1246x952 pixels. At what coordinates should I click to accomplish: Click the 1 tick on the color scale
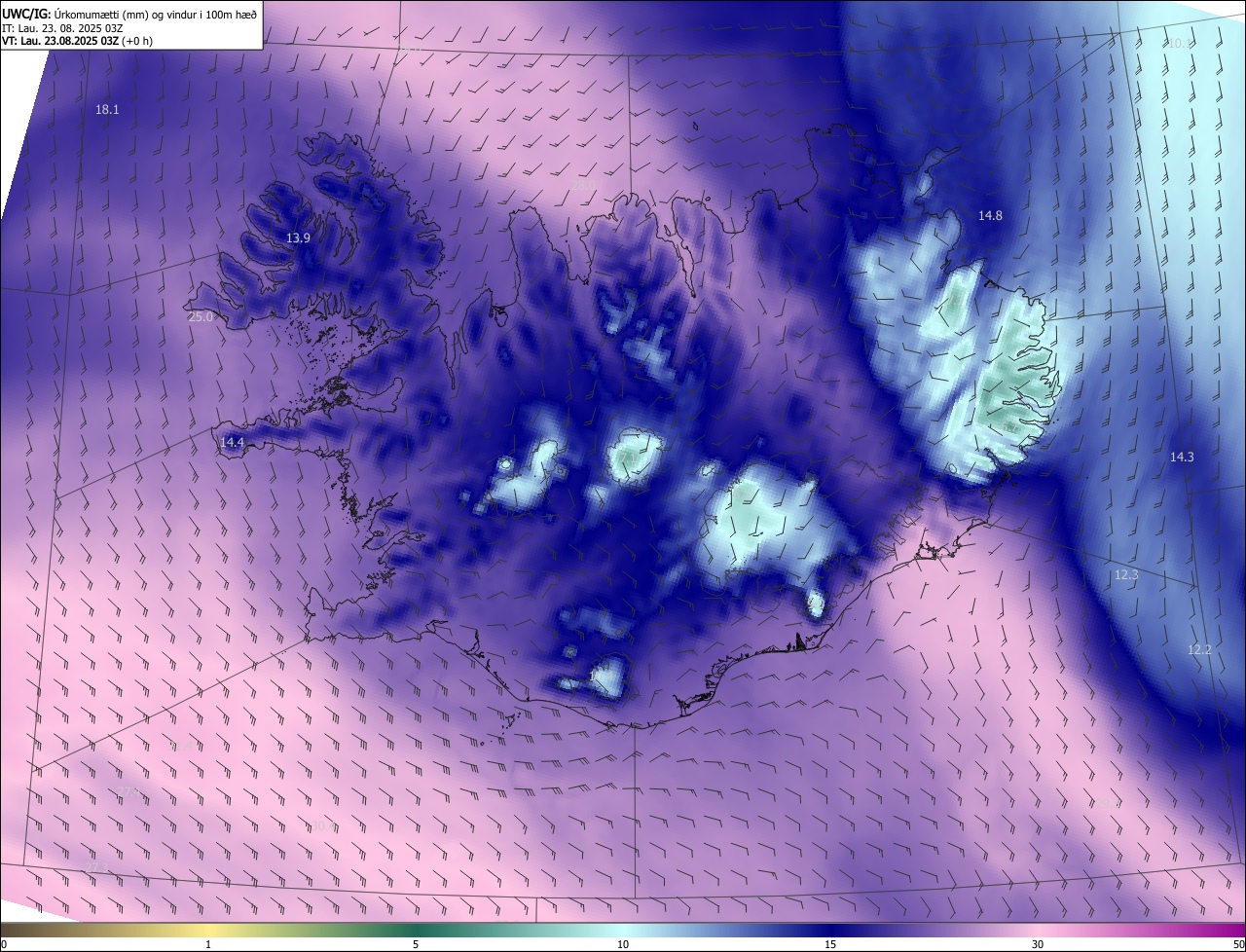208,944
